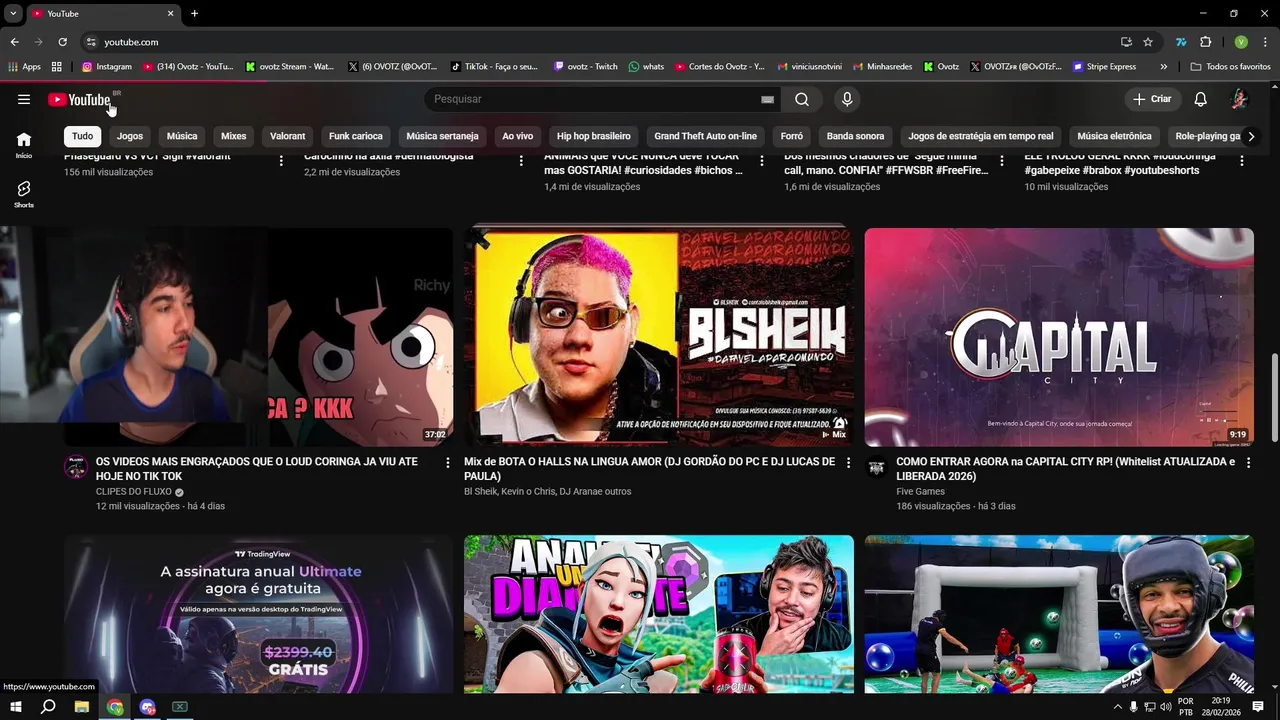1280x720 pixels.
Task: Select the Ao vivo filter chip
Action: (518, 136)
